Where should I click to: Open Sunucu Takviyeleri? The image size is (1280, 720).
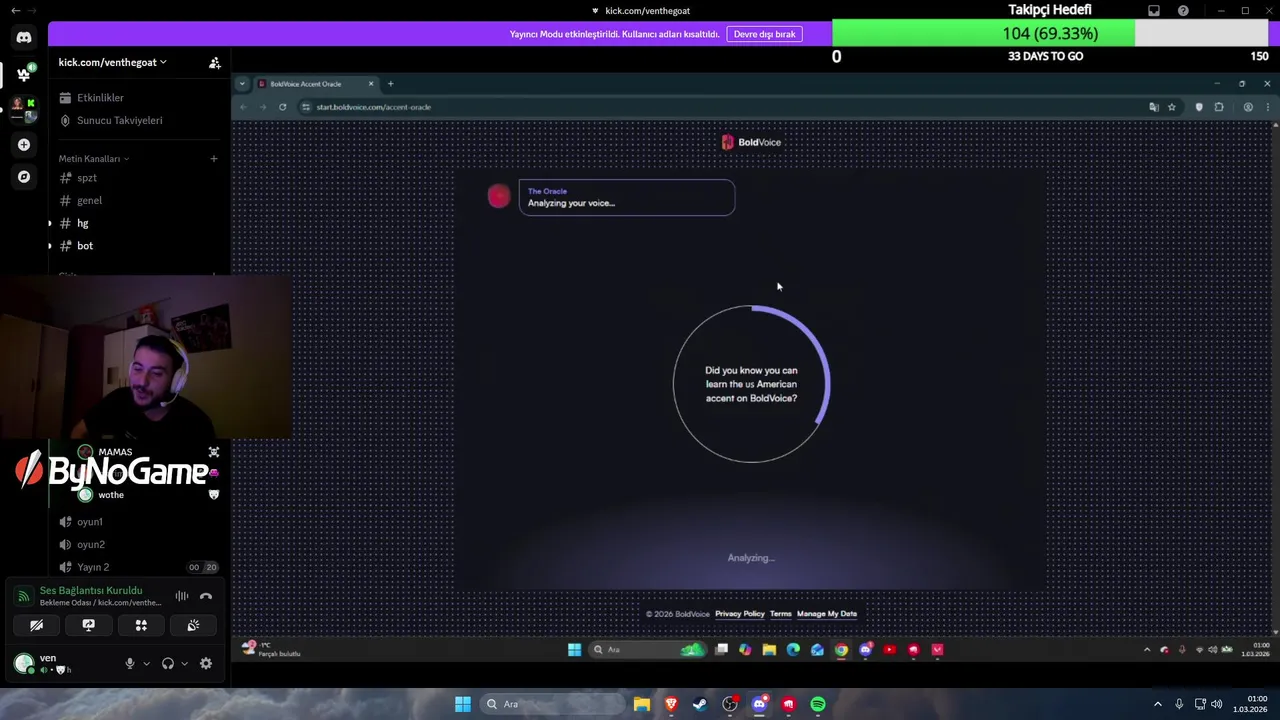119,120
